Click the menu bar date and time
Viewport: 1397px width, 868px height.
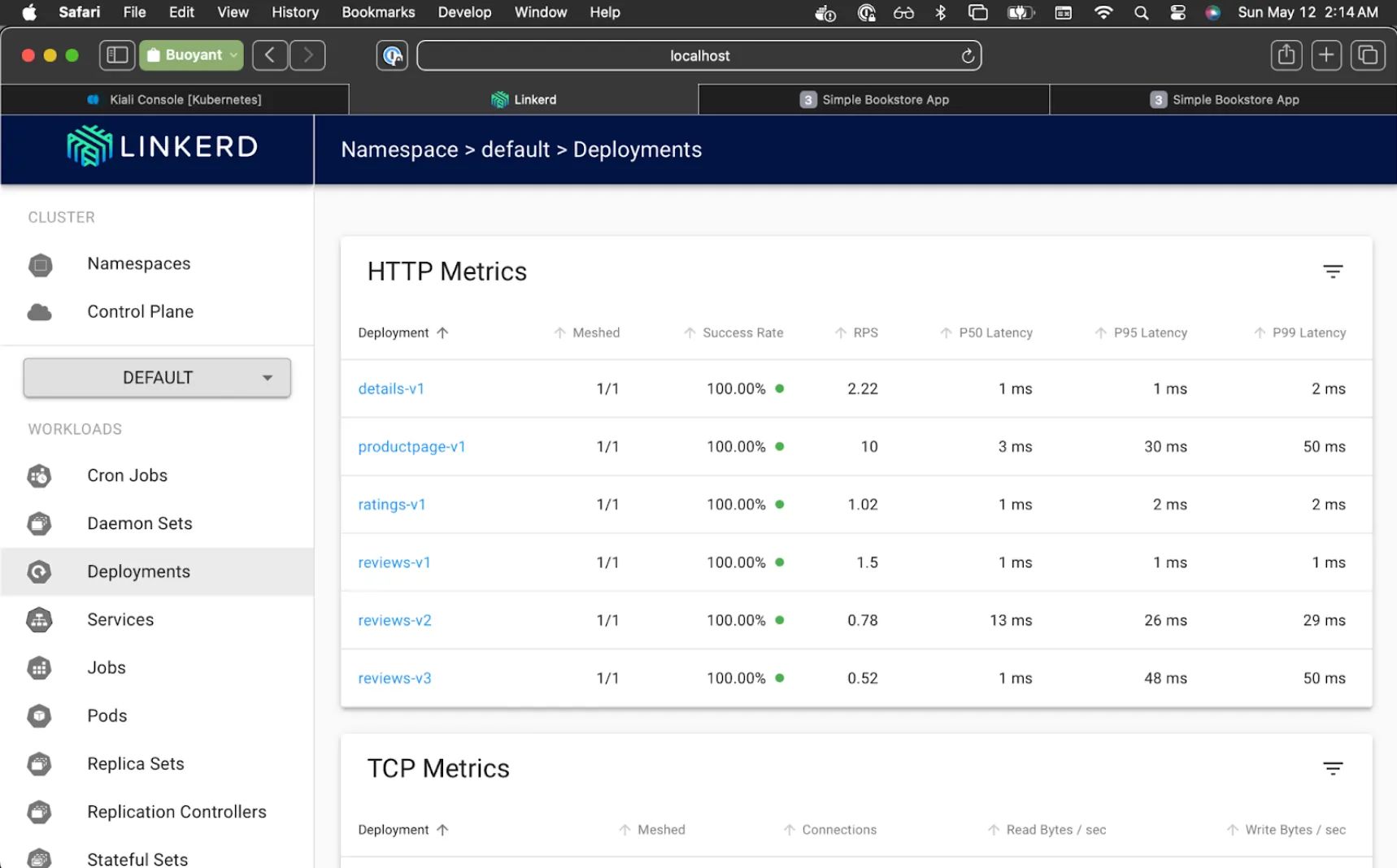pyautogui.click(x=1308, y=12)
